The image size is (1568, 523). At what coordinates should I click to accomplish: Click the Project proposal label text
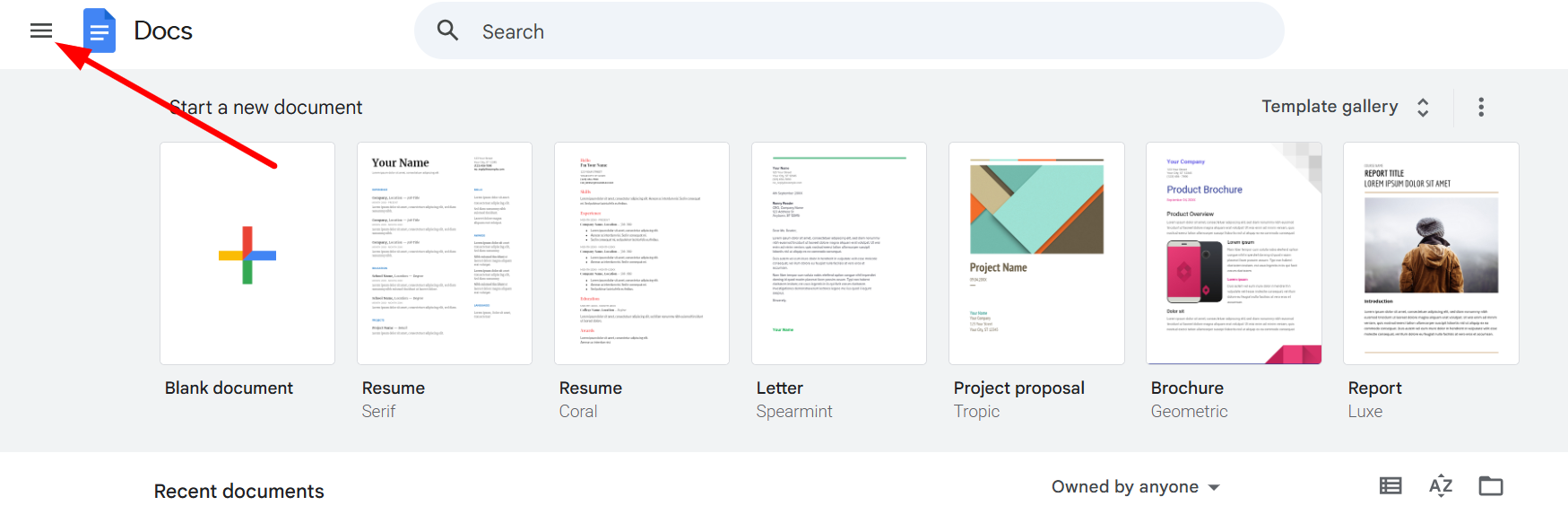pyautogui.click(x=1018, y=388)
